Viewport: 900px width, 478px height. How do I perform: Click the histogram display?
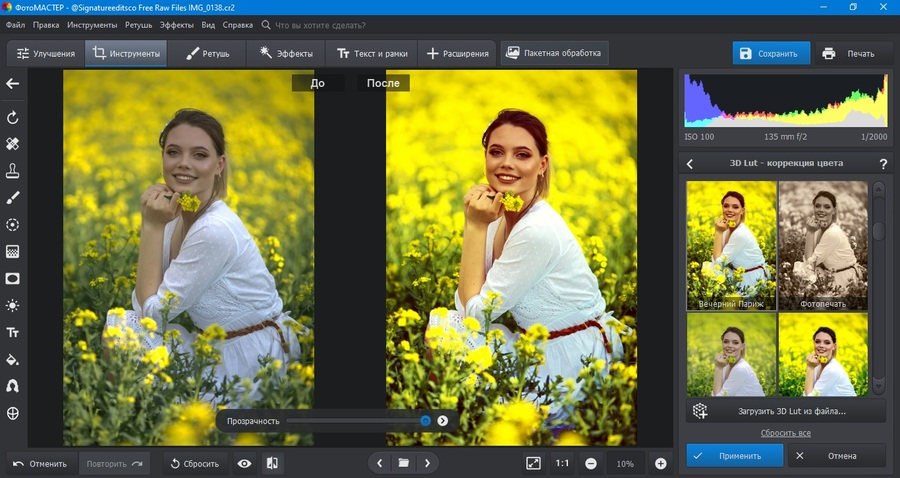[786, 100]
